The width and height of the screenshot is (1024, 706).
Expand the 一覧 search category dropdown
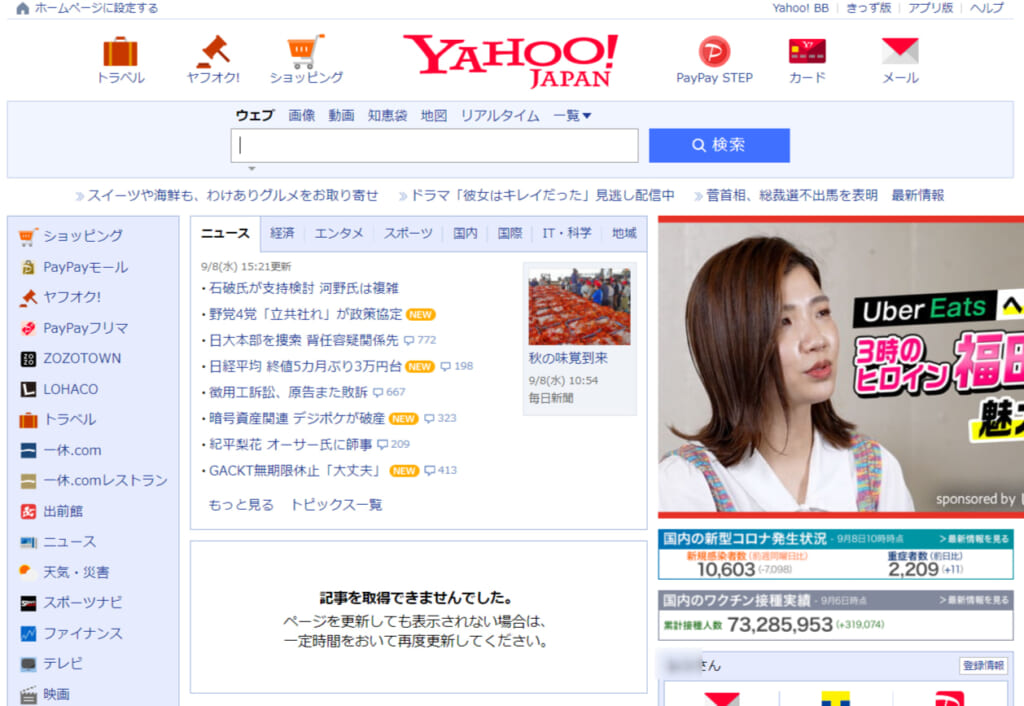572,116
